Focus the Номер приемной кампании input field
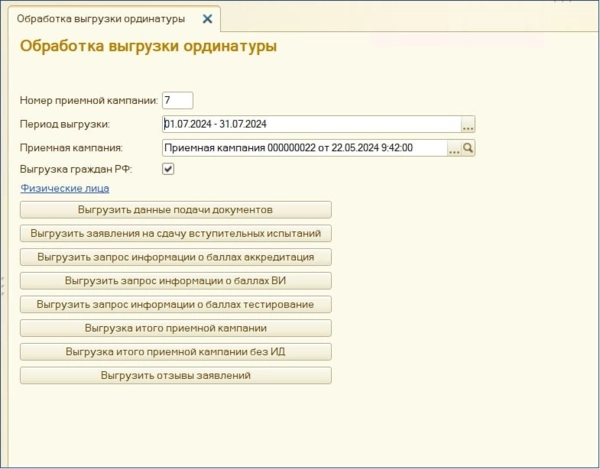 click(x=177, y=100)
